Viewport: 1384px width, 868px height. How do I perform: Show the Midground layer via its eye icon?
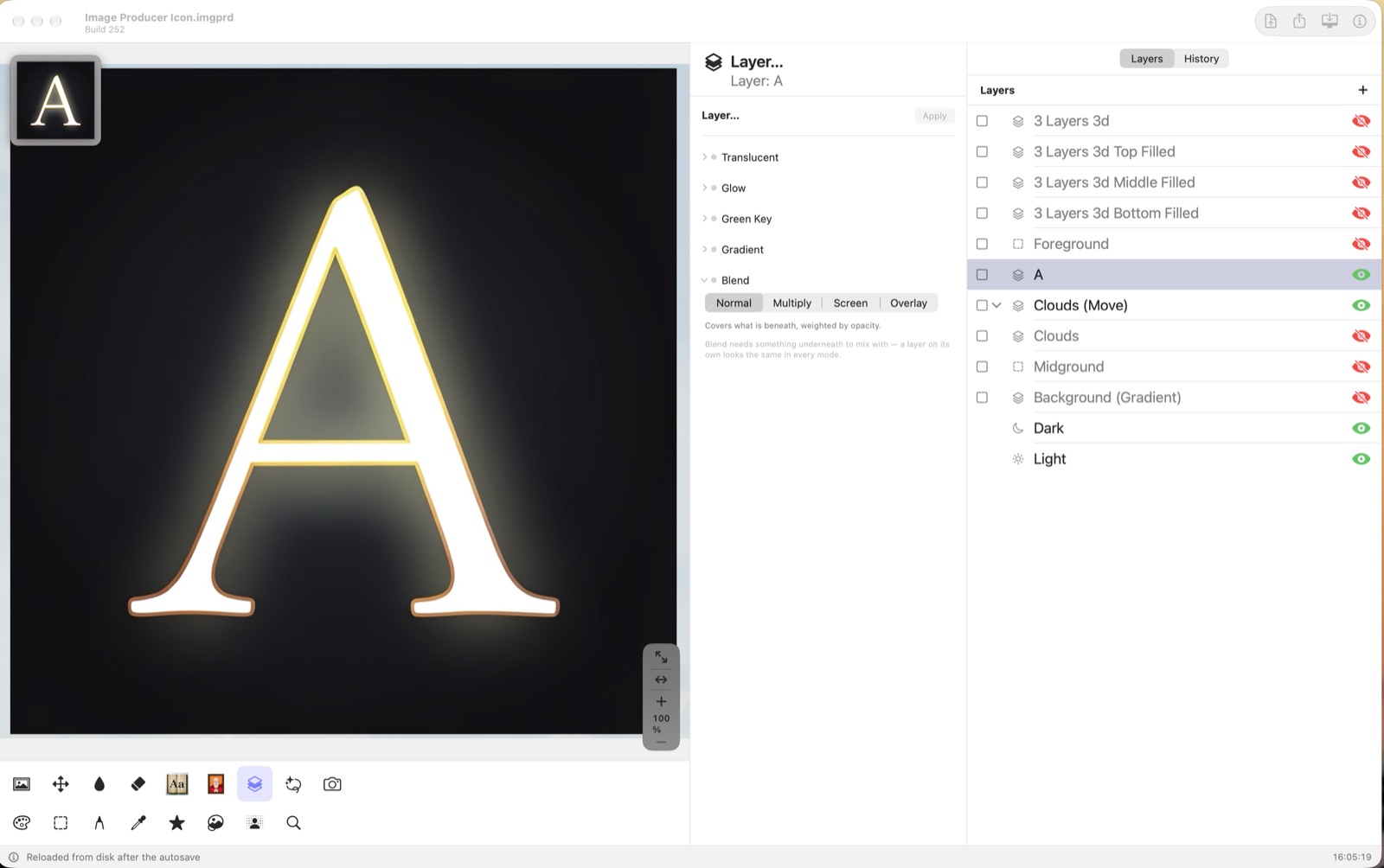[1361, 367]
